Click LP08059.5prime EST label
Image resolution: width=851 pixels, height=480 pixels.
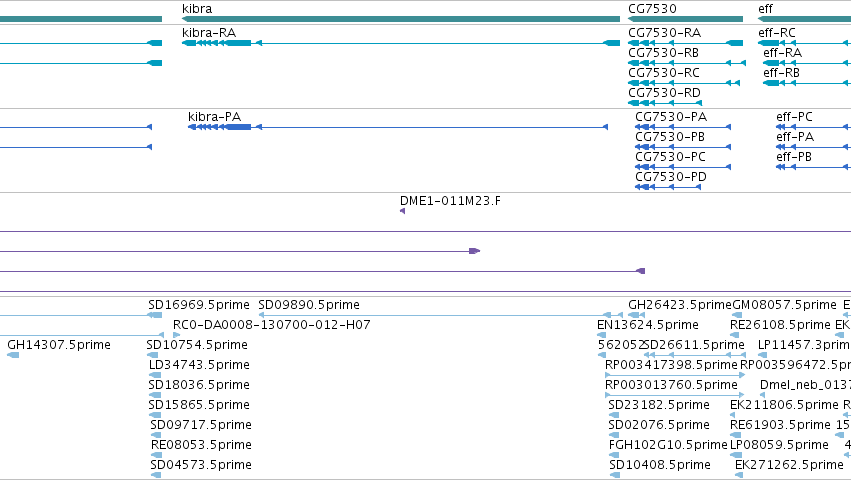point(779,445)
